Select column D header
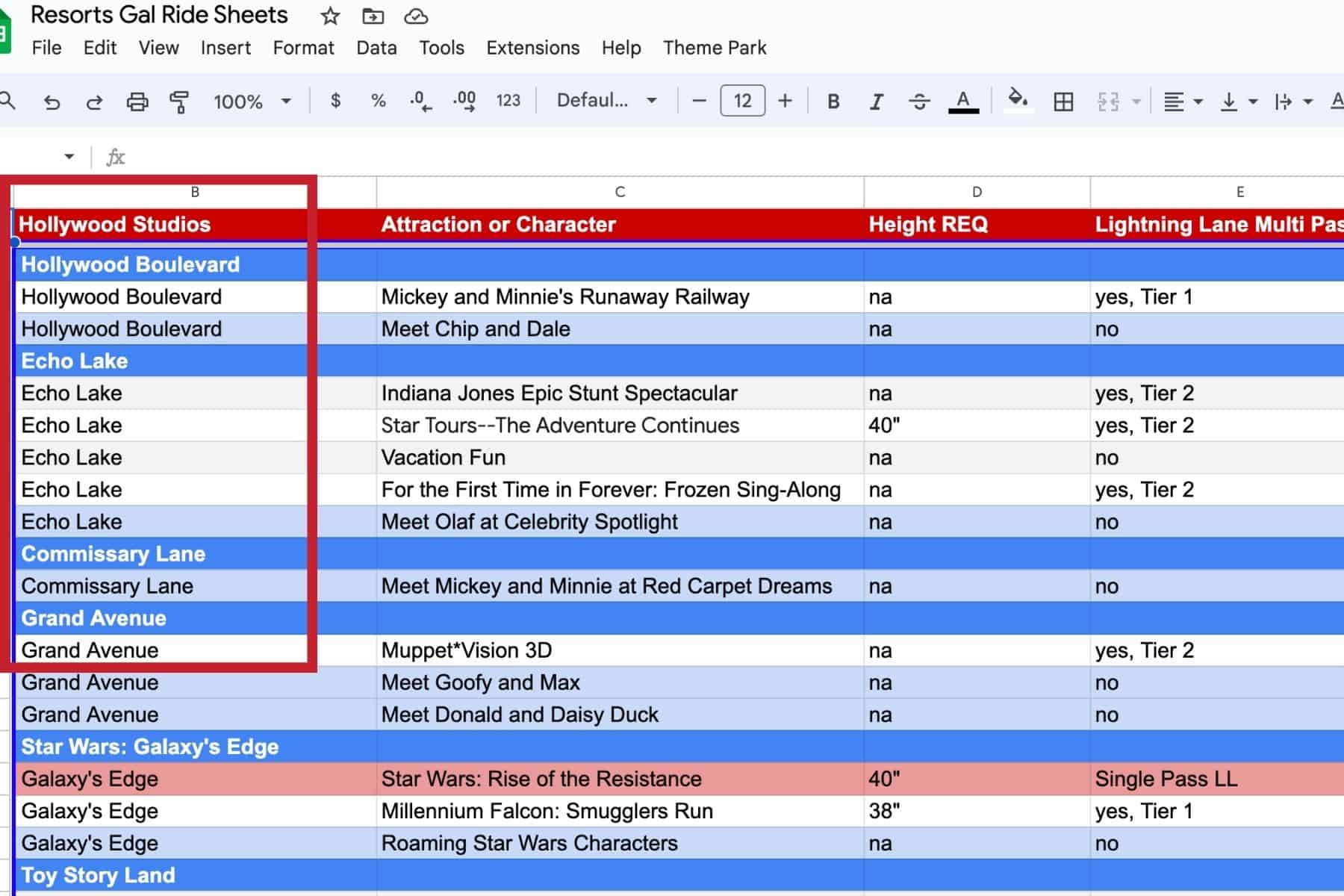The image size is (1344, 896). click(x=977, y=192)
